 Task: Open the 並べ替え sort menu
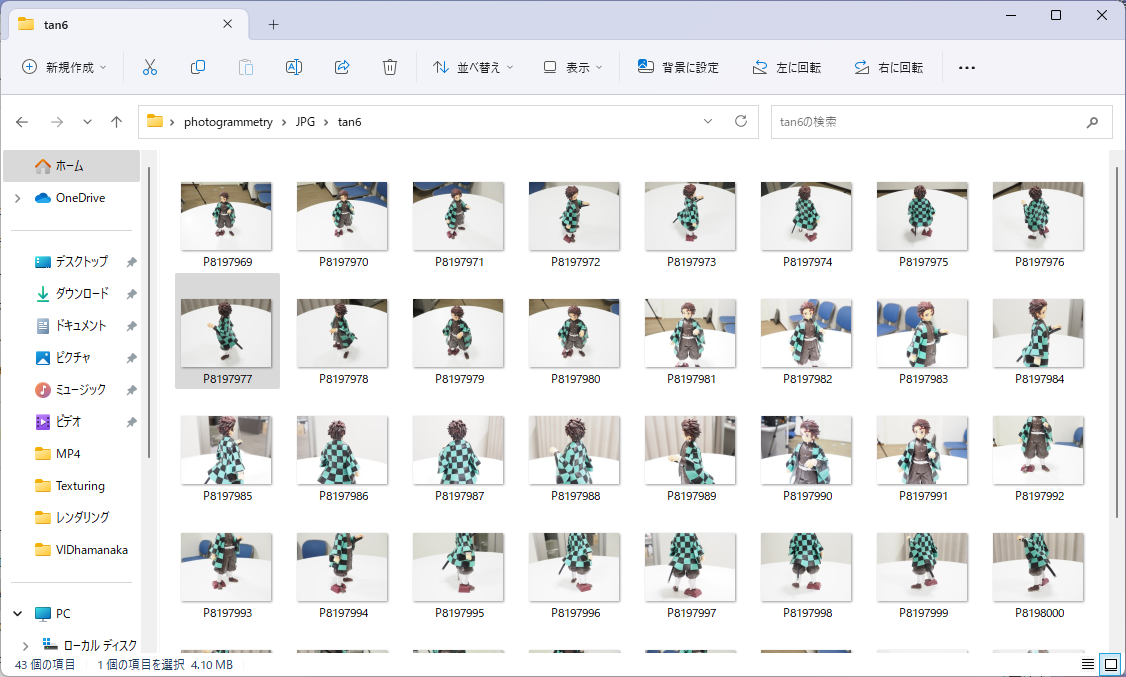pos(473,67)
